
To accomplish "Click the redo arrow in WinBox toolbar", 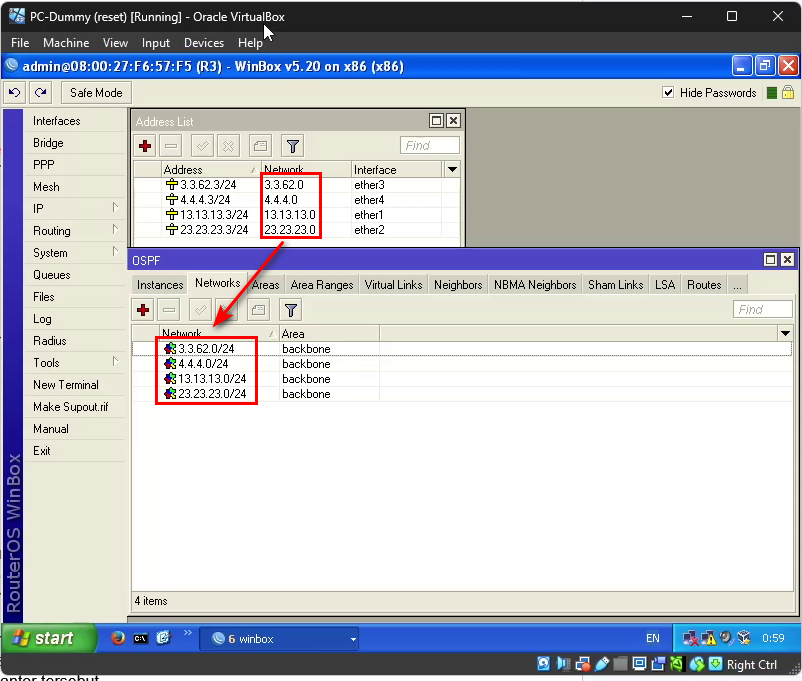I will [x=40, y=93].
